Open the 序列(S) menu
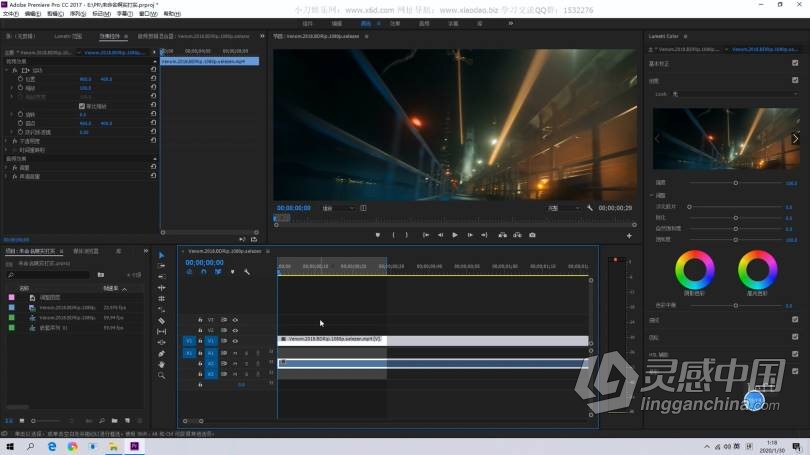 [x=77, y=14]
